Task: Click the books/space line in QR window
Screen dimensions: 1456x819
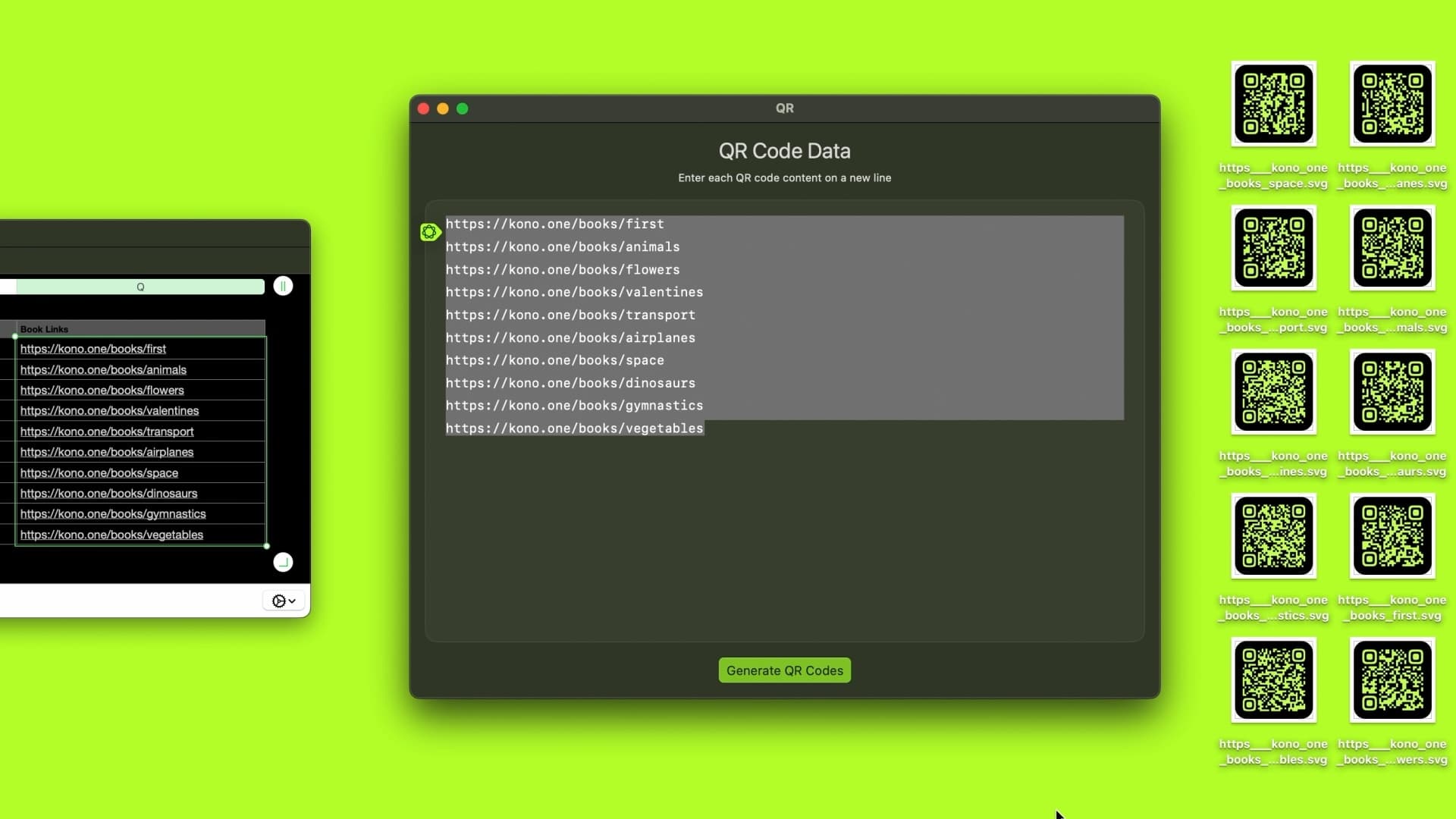Action: coord(555,360)
